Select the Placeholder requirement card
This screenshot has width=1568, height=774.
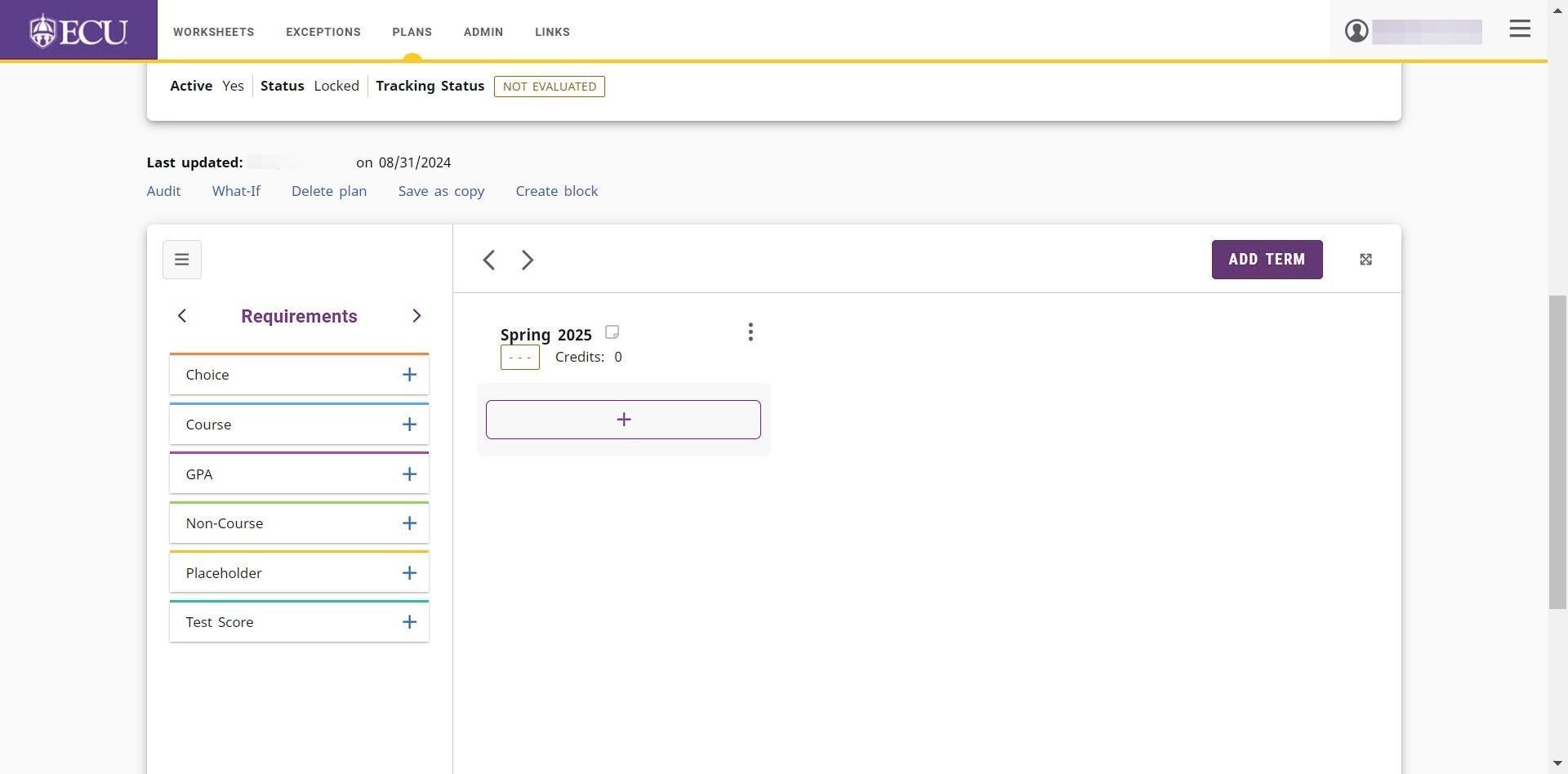point(299,573)
